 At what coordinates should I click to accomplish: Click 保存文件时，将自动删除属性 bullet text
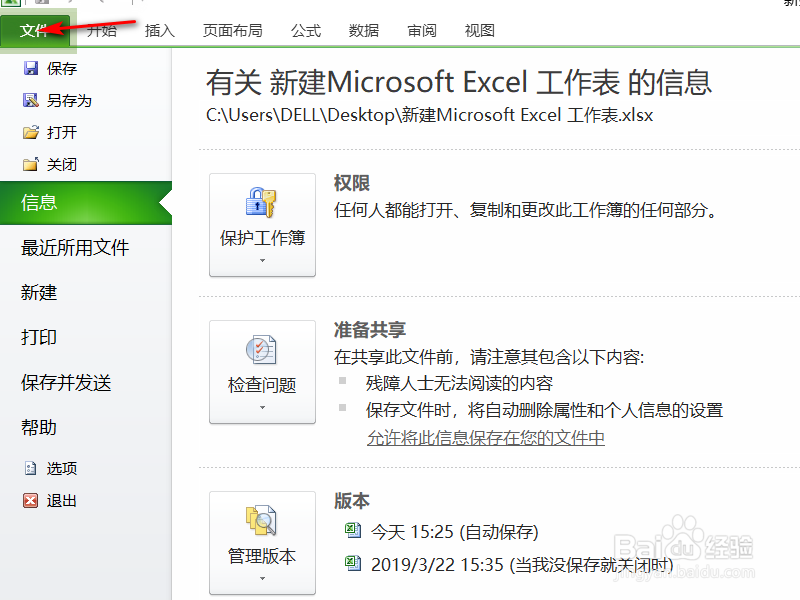tap(544, 410)
